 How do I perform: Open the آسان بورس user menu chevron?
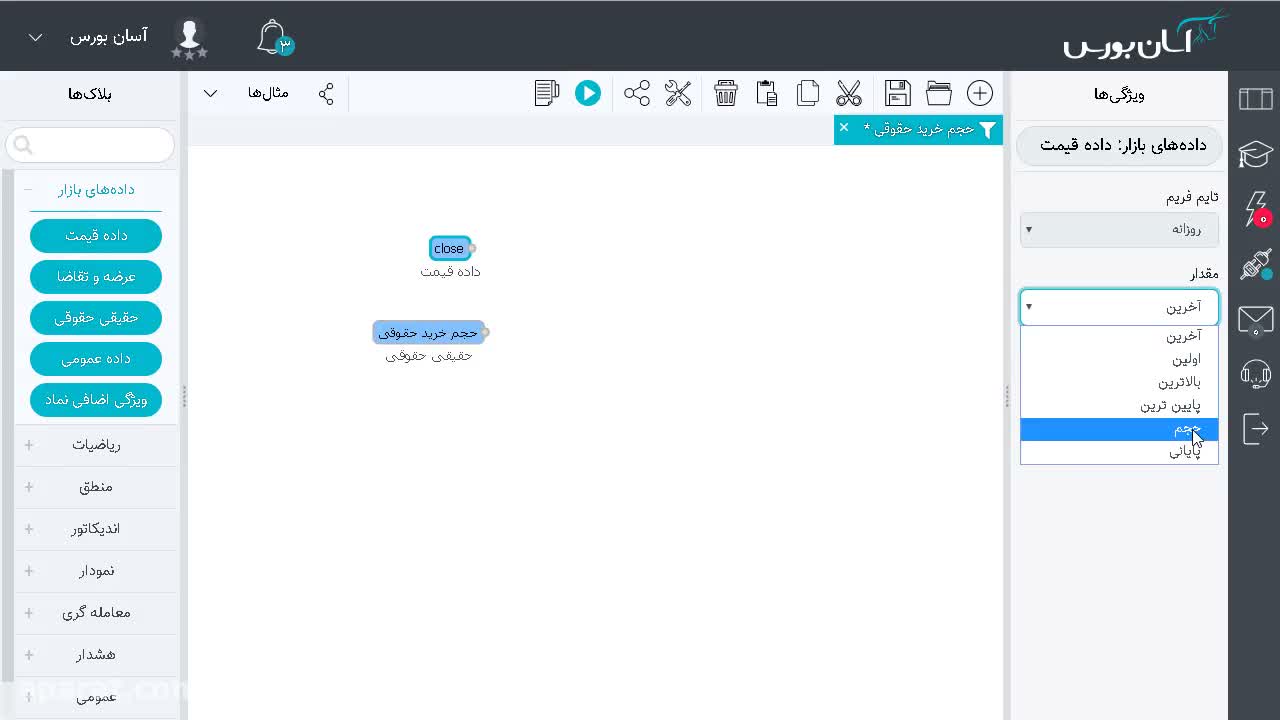(x=35, y=38)
